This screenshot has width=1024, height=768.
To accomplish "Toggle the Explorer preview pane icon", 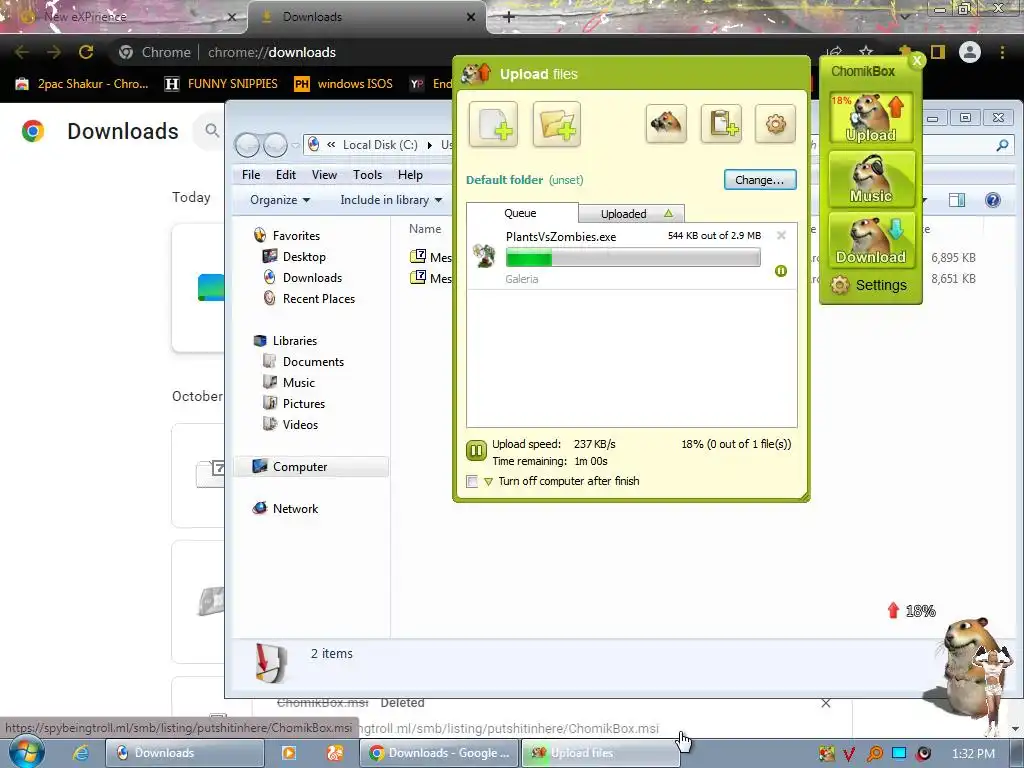I will point(957,200).
